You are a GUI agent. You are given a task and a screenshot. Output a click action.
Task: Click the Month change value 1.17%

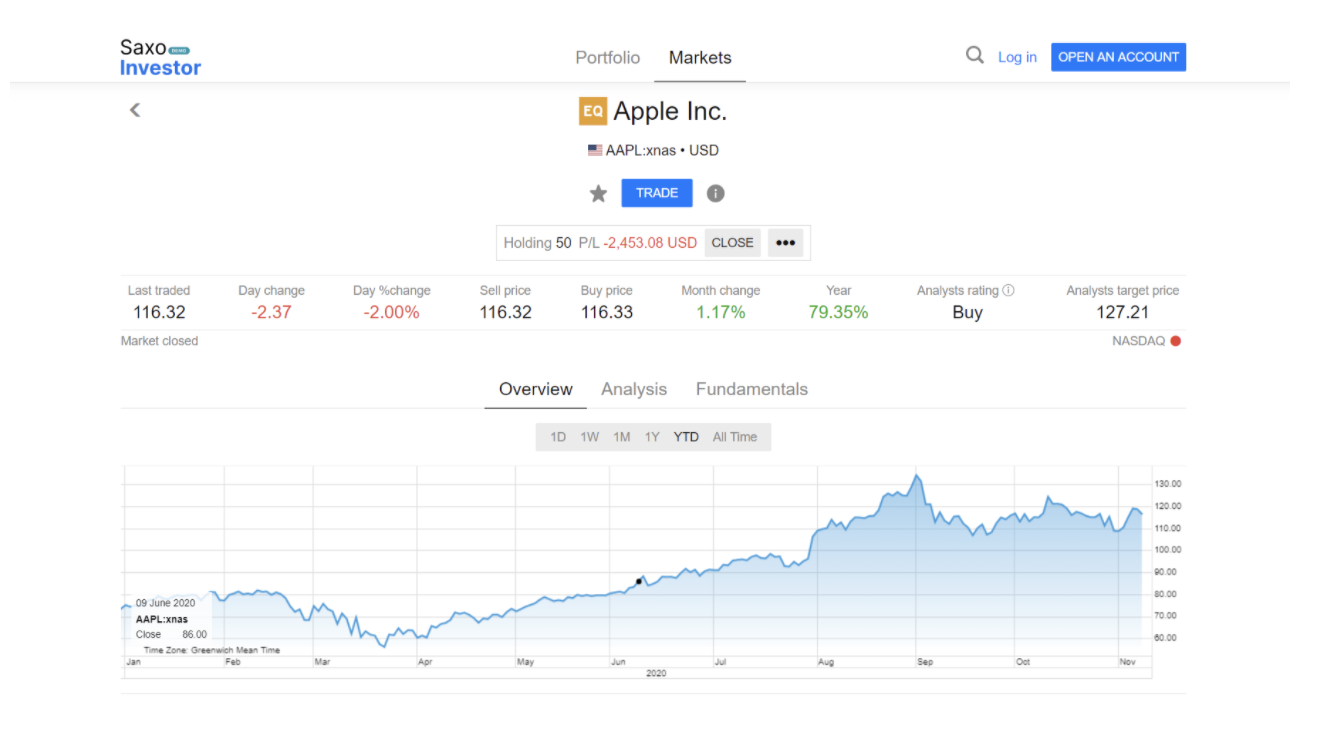721,312
